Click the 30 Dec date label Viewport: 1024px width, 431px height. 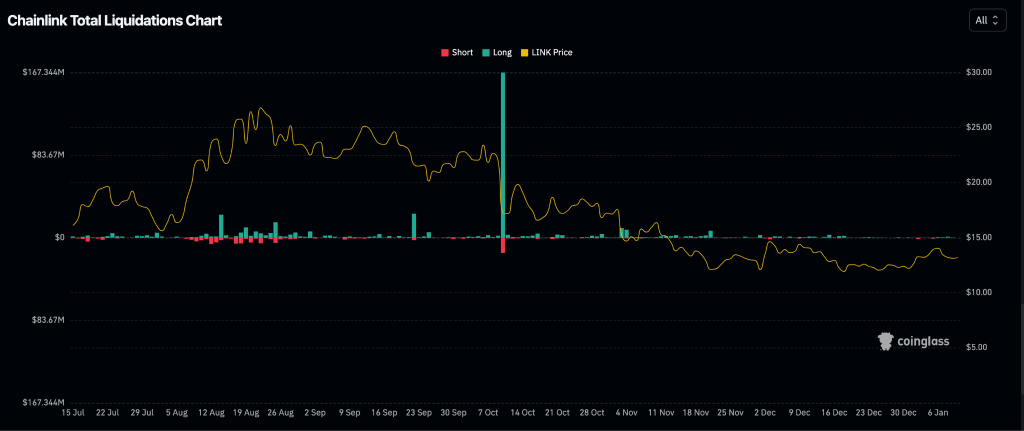pos(903,413)
